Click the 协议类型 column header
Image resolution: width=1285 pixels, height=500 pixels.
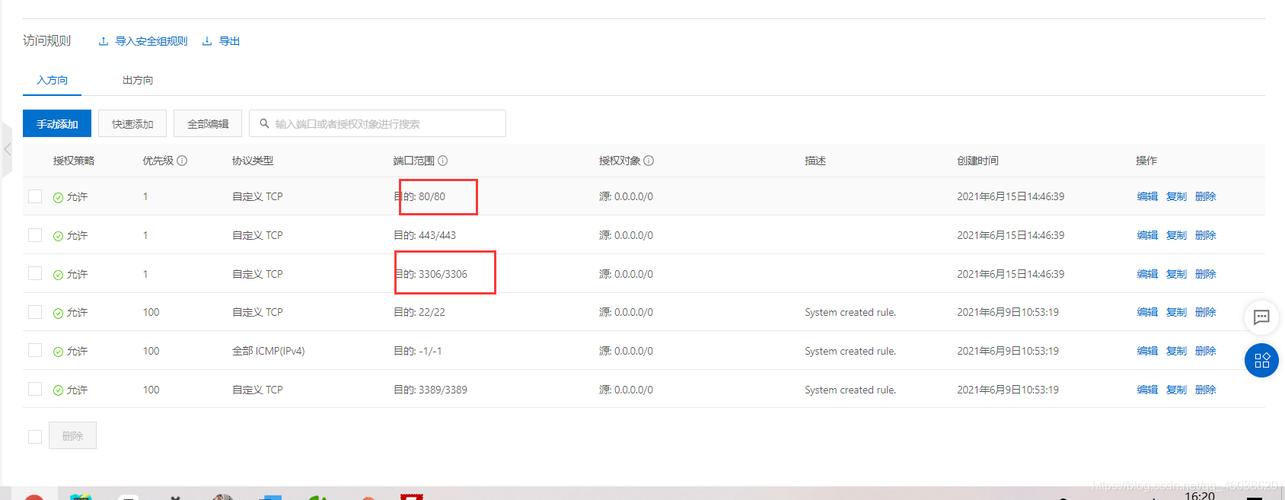pos(252,160)
